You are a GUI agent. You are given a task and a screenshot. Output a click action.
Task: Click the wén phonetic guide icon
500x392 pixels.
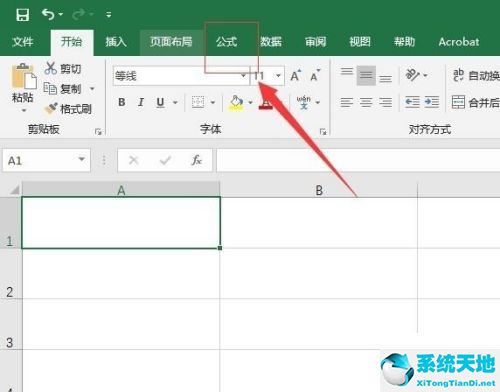[304, 102]
